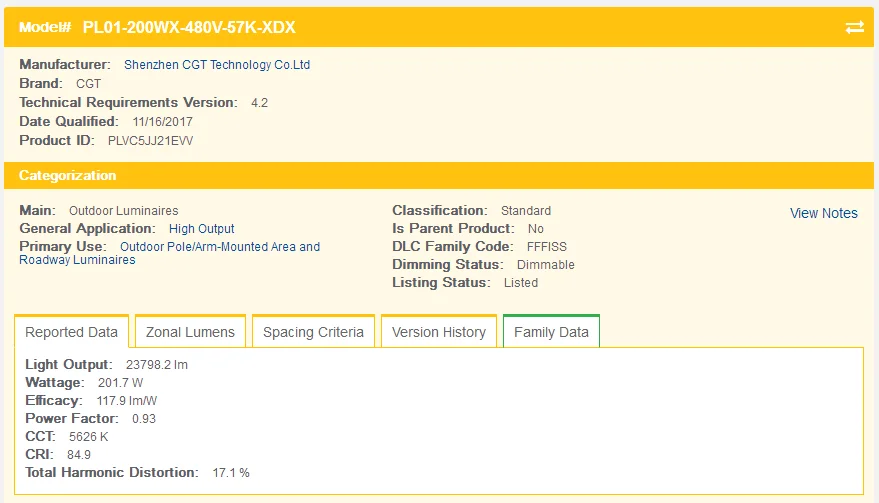This screenshot has height=503, width=879.
Task: Click the Total Harmonic Distortion value
Action: [231, 473]
